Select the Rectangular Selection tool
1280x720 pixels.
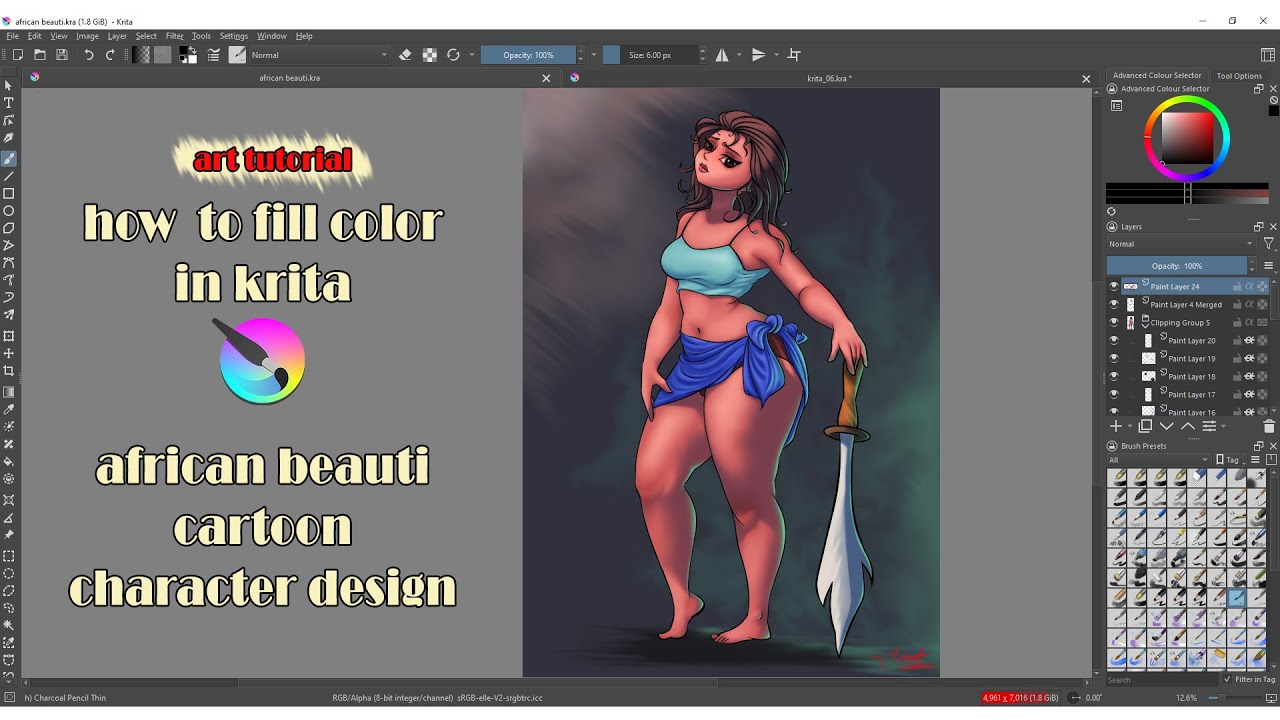coord(9,556)
